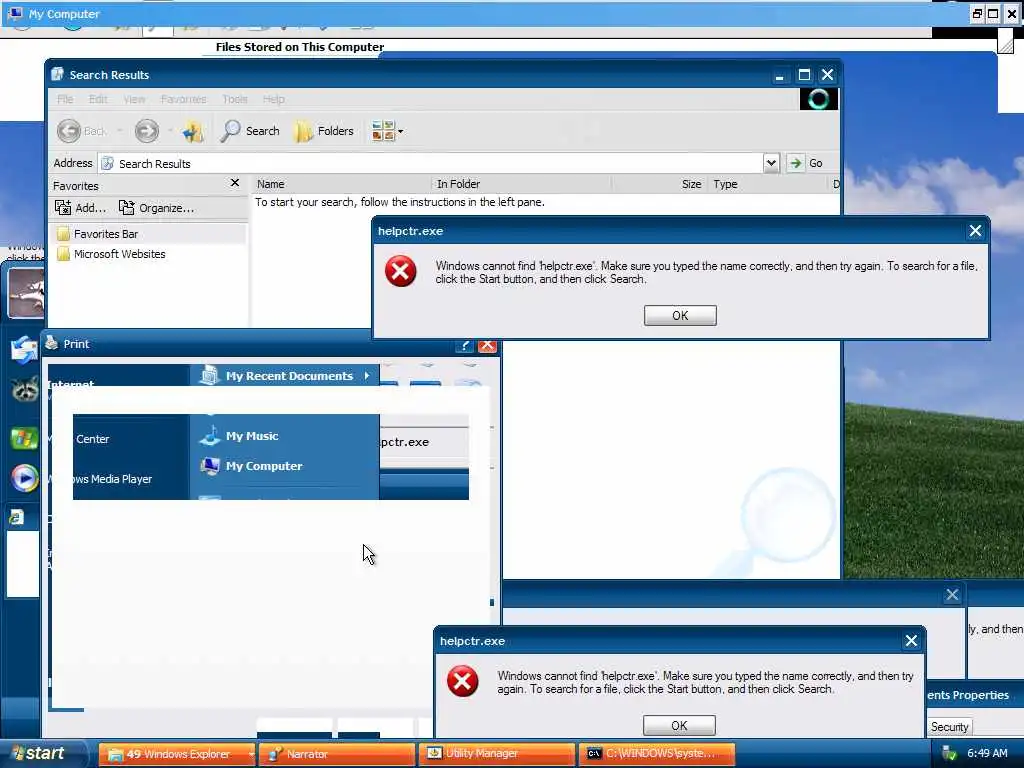Click the red error icon in lower dialog

(462, 682)
